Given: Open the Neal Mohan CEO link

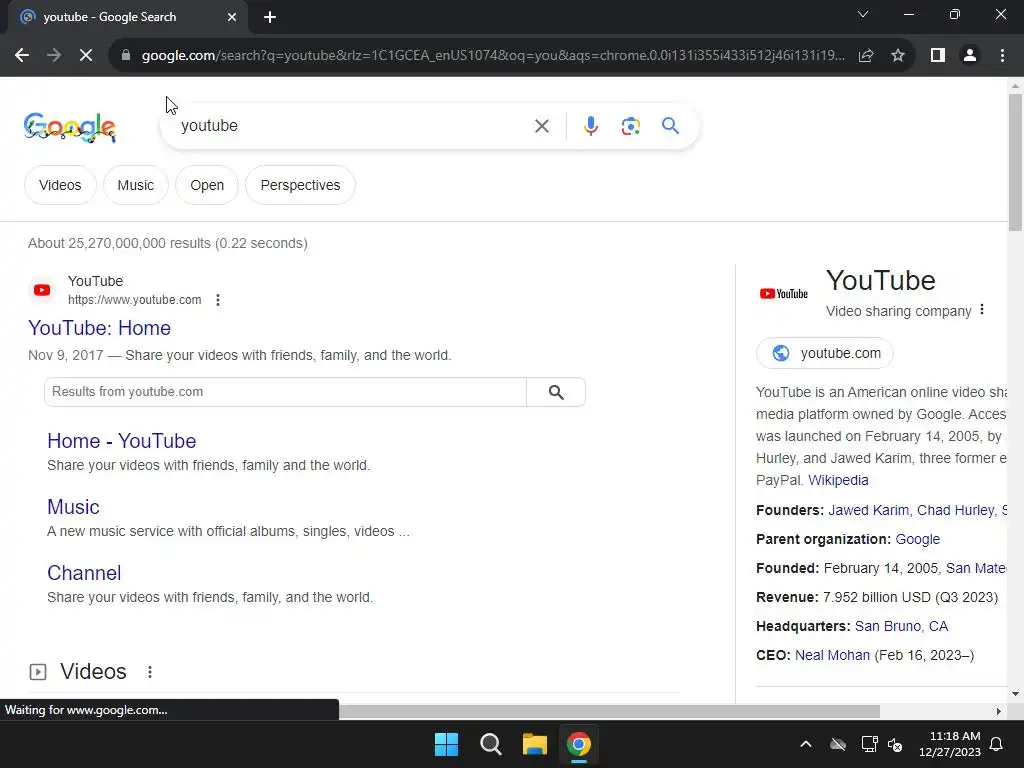Looking at the screenshot, I should [832, 655].
